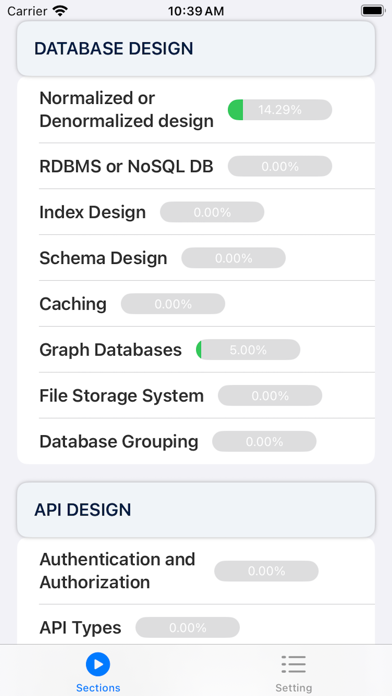Open the Schema Design topic
This screenshot has height=696, width=392.
click(196, 258)
